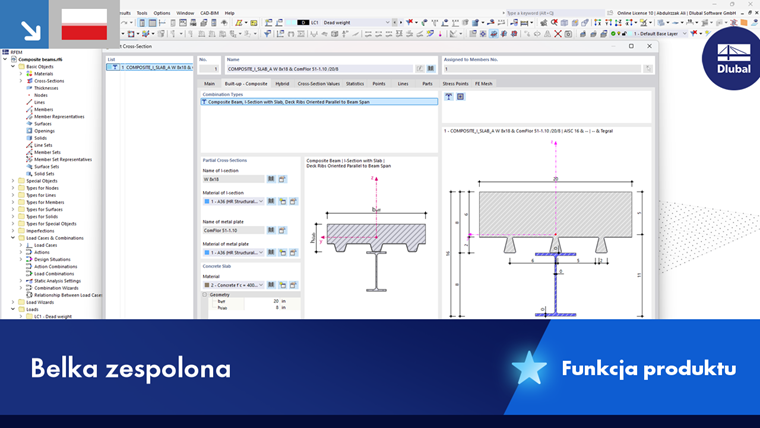760x428 pixels.
Task: Click the red X delete icon in toolbar
Action: [558, 34]
